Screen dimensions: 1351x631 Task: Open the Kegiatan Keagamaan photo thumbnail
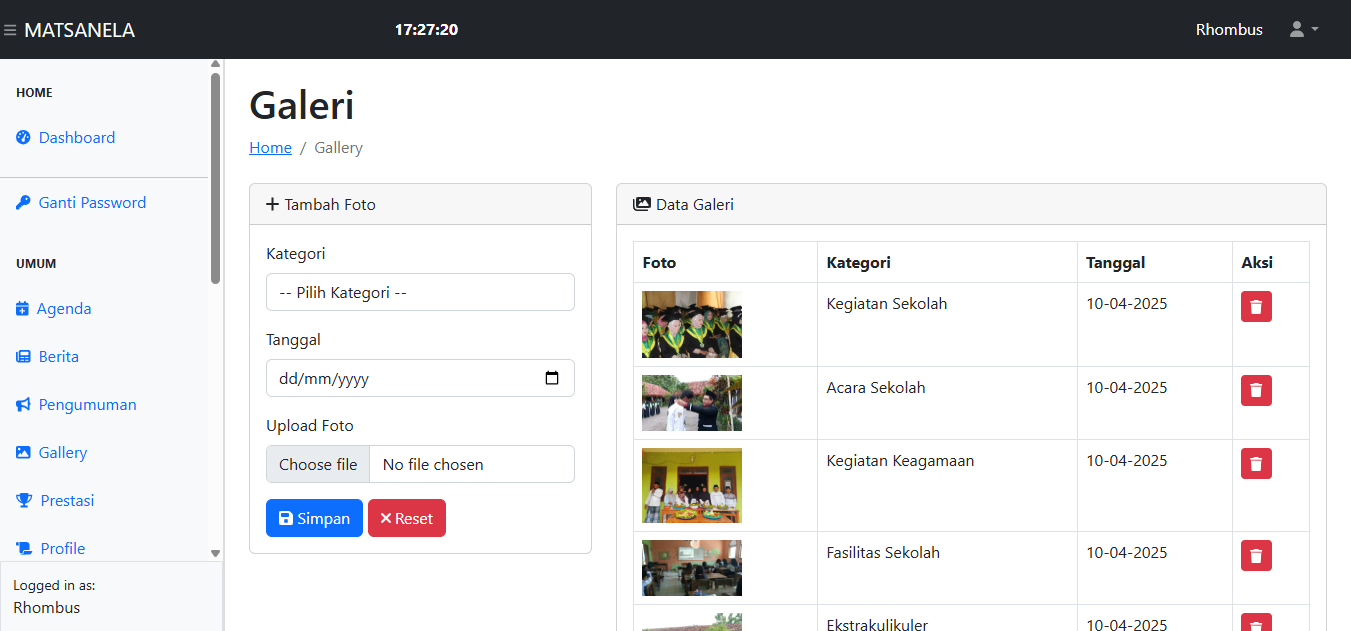[692, 485]
